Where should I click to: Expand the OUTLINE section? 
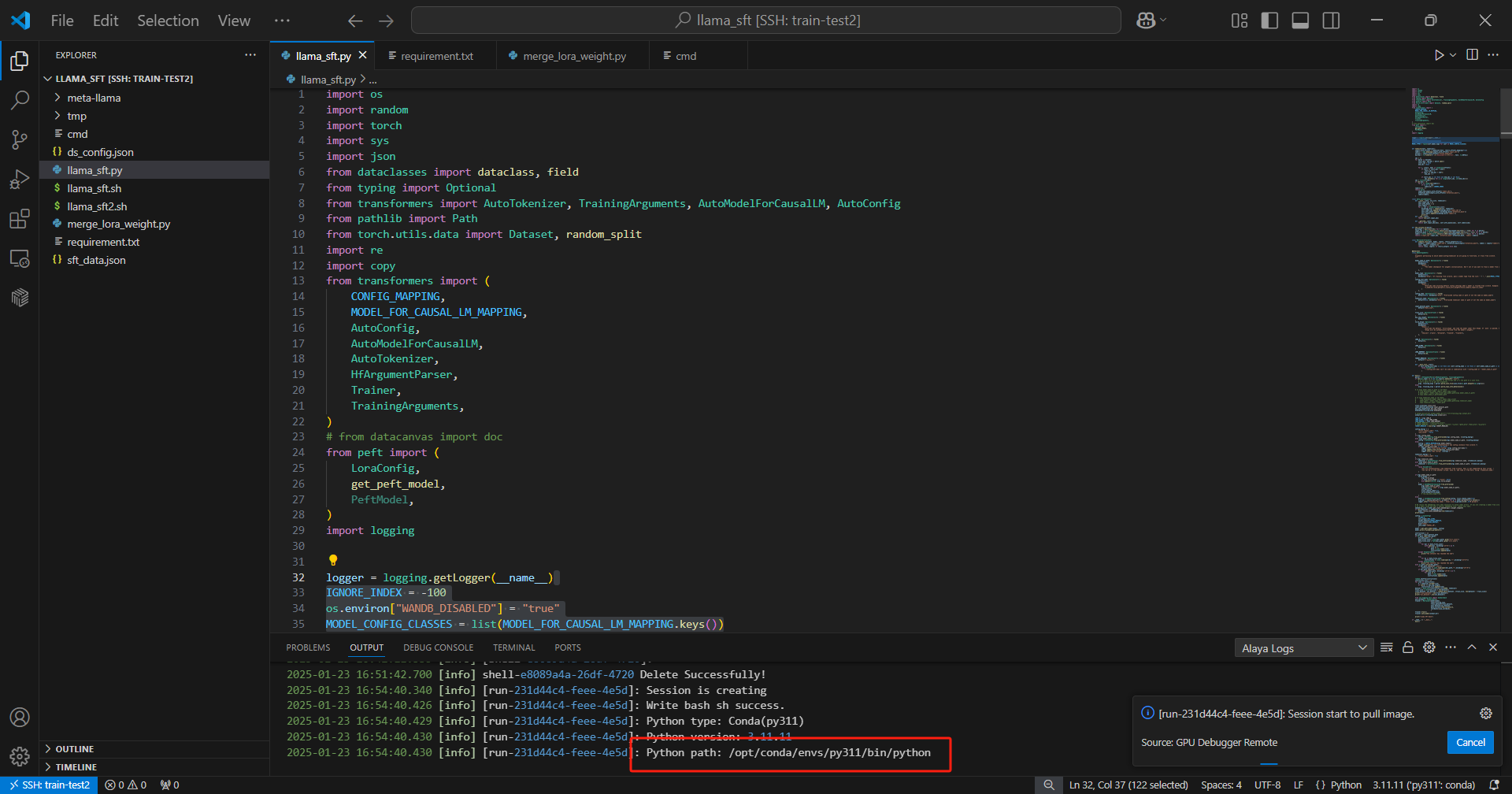point(75,749)
